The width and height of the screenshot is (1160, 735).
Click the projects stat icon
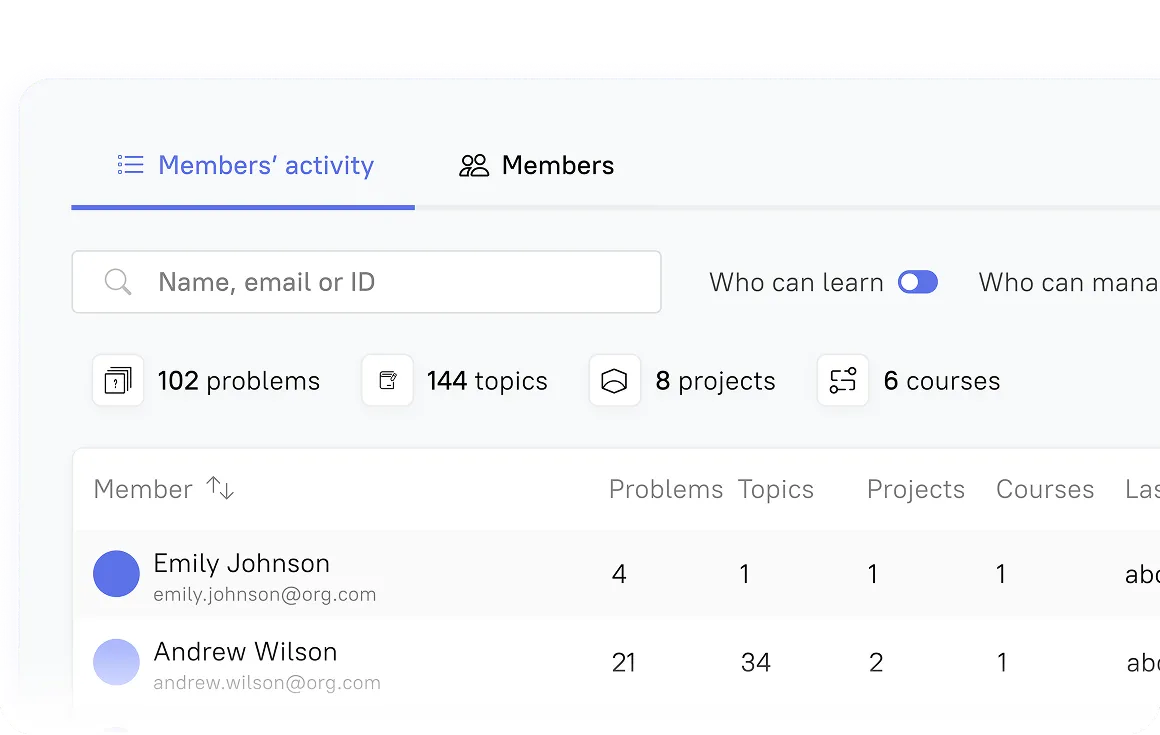click(615, 381)
